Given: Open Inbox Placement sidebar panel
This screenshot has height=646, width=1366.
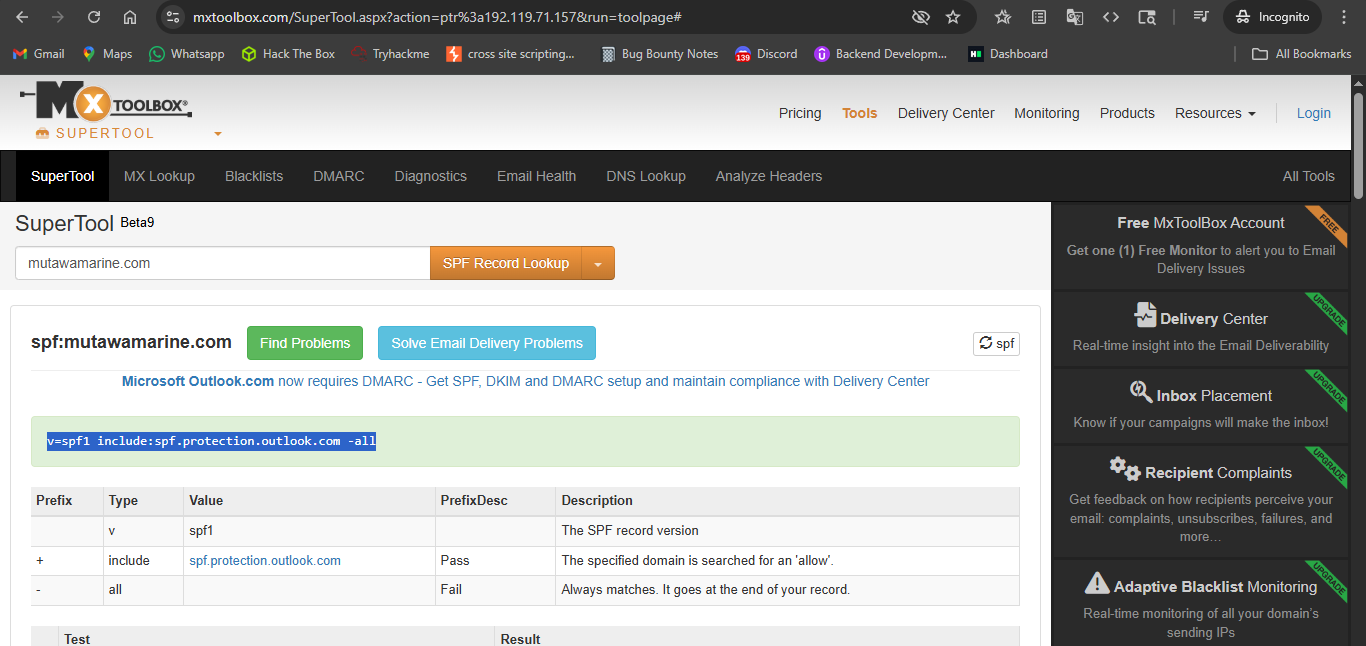Looking at the screenshot, I should (1201, 407).
